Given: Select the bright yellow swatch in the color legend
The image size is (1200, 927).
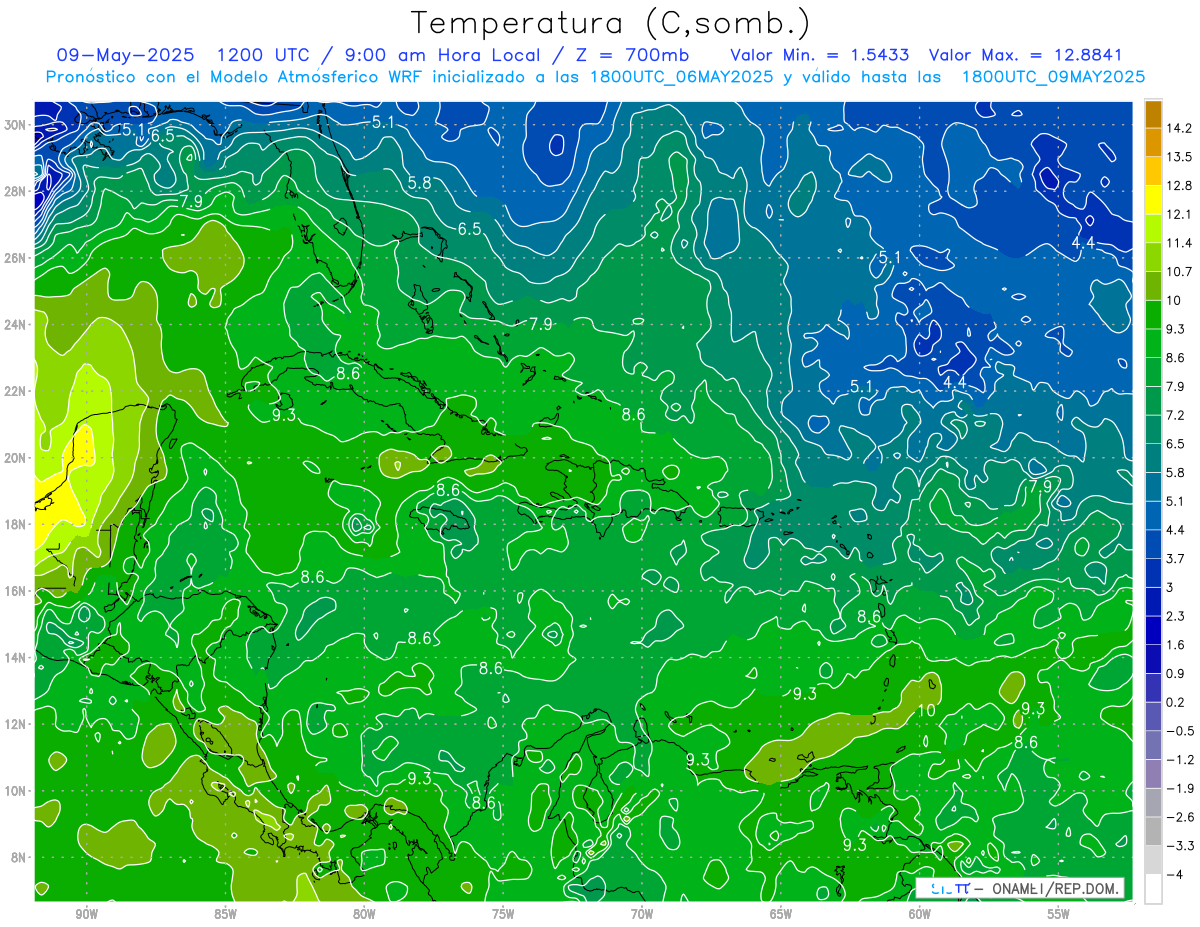Looking at the screenshot, I should pyautogui.click(x=1153, y=200).
